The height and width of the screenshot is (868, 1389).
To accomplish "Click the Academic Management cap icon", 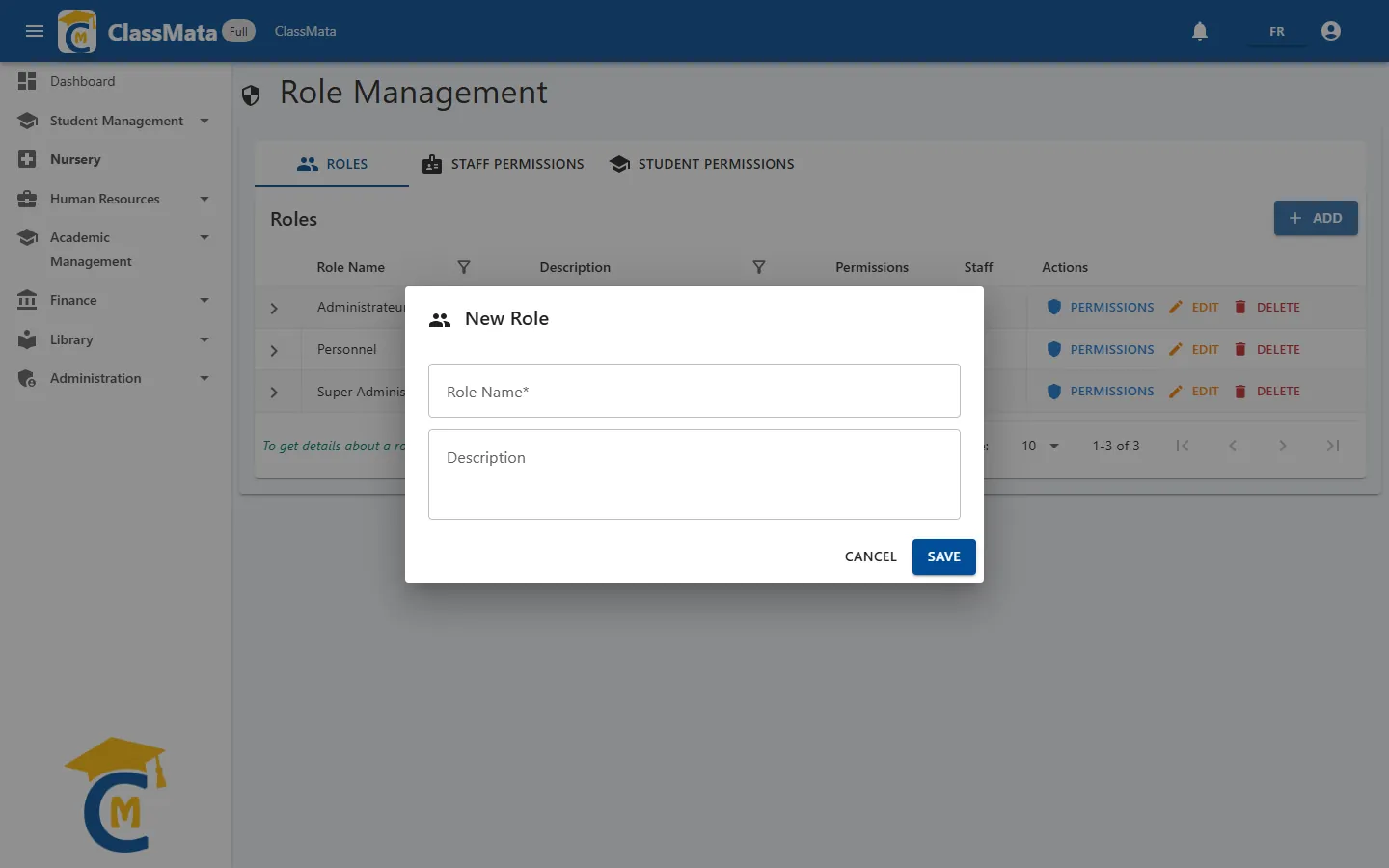I will pyautogui.click(x=27, y=237).
